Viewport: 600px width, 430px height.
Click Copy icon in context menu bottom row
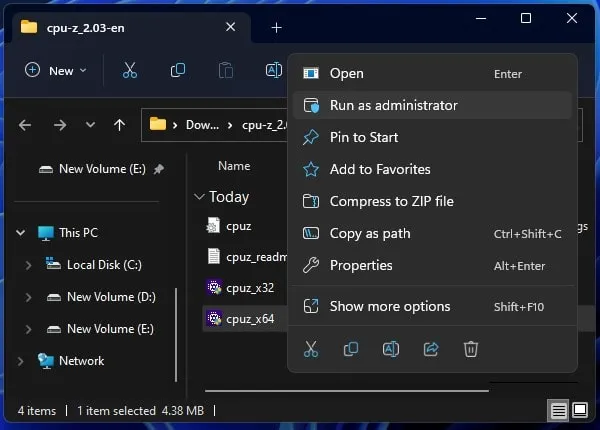click(351, 349)
